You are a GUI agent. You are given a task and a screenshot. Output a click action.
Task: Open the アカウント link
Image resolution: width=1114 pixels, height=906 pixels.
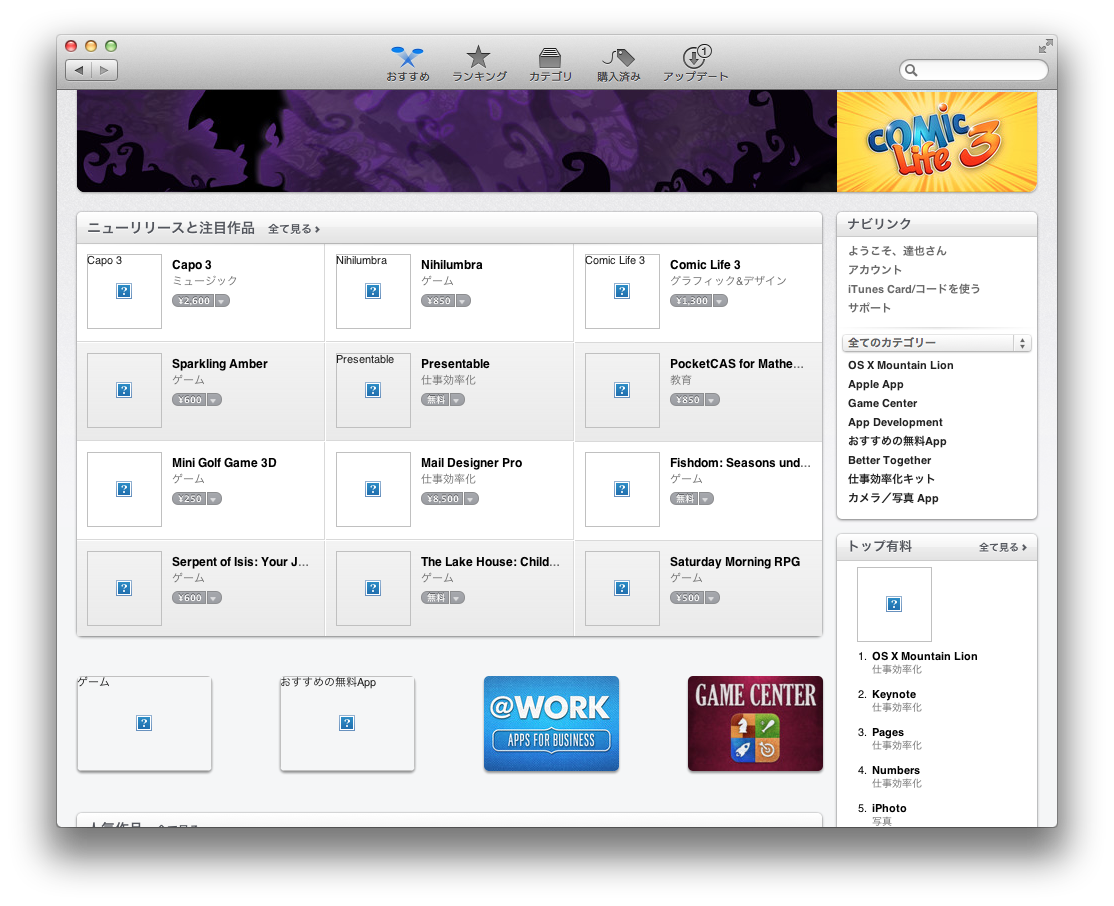[875, 270]
